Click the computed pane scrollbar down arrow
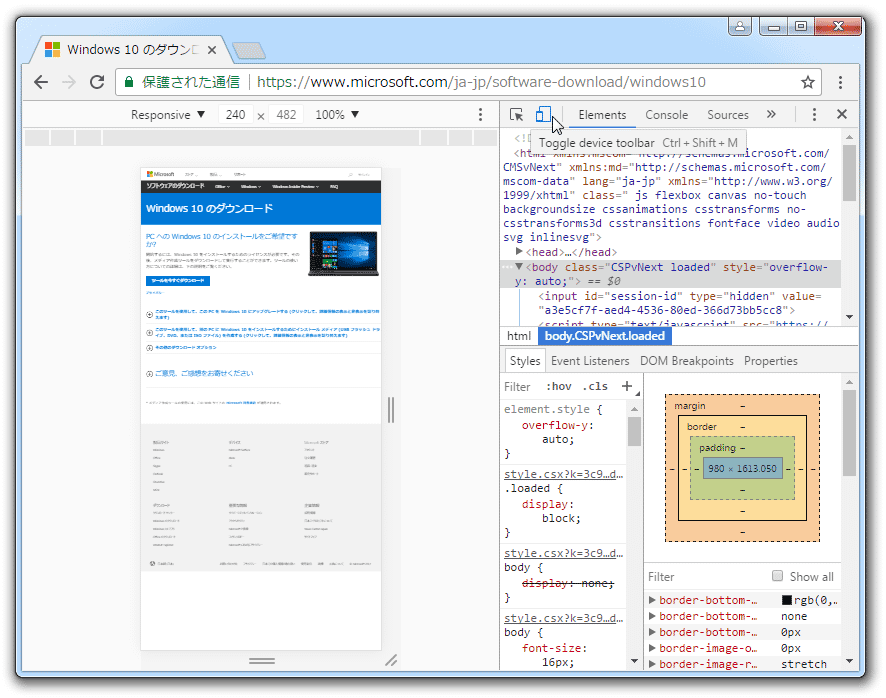Screen dimensions: 886x698 849,661
